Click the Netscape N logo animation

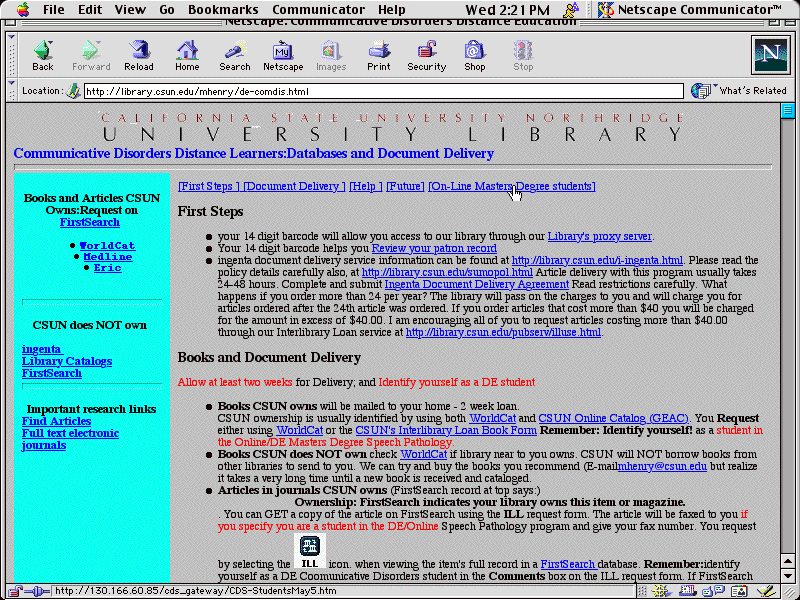click(x=770, y=55)
